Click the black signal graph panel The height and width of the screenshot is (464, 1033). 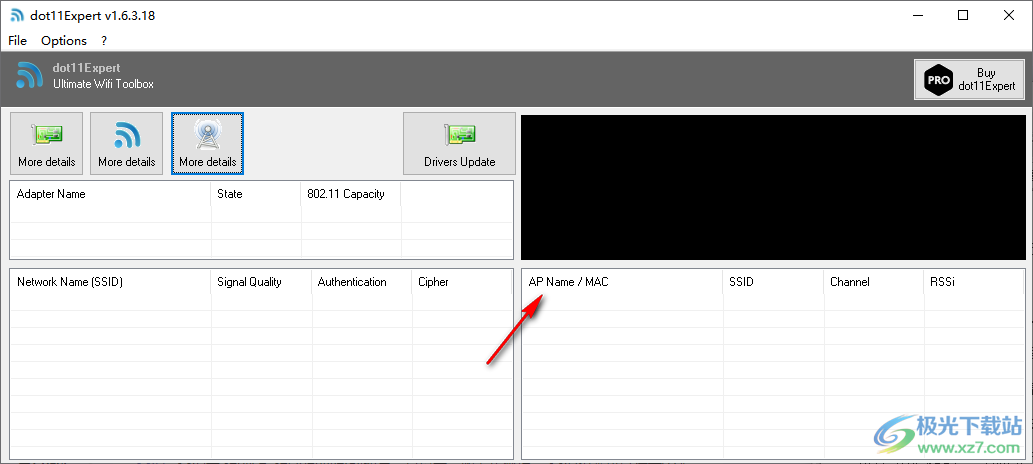(x=773, y=187)
